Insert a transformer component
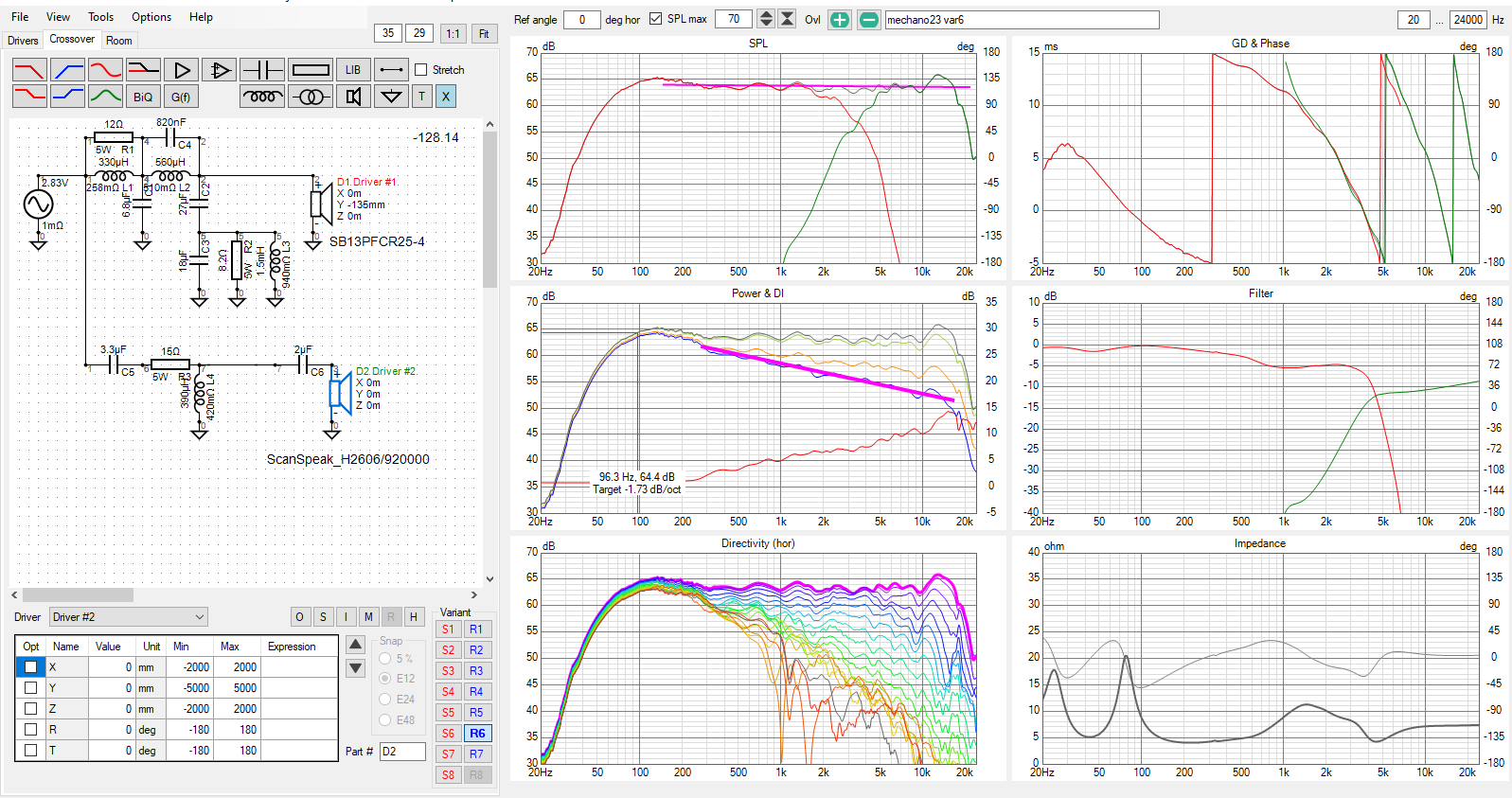Screen dimensions: 1512x798 point(311,97)
